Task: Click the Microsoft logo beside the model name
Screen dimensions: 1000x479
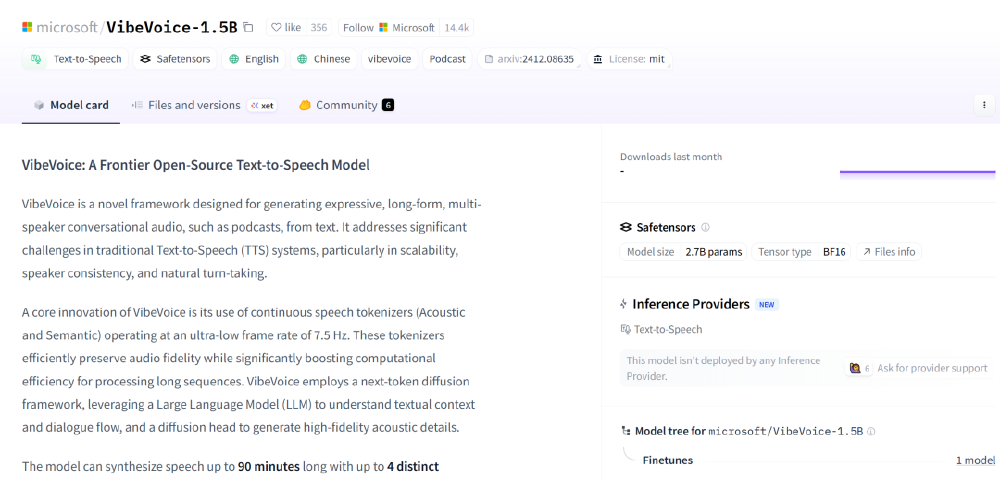Action: coord(29,28)
